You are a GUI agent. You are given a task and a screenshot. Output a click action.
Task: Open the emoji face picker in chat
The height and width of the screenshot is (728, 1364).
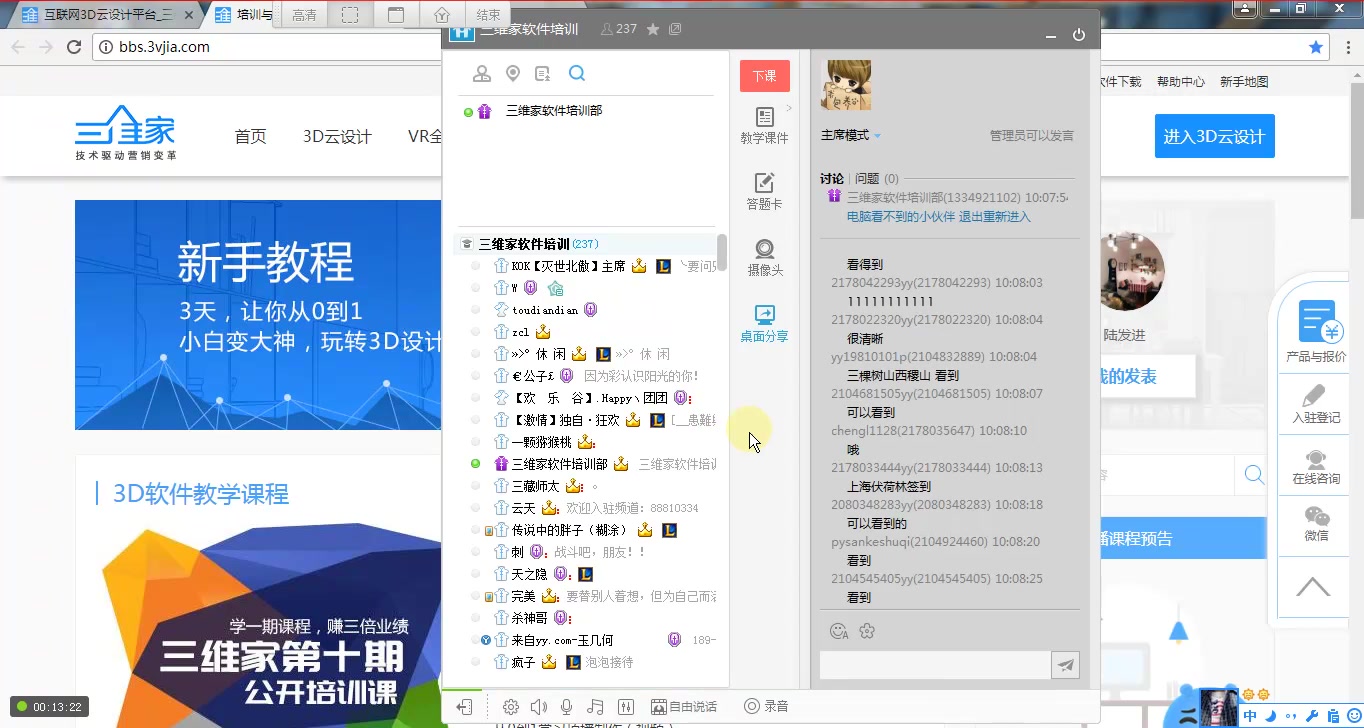(x=839, y=631)
